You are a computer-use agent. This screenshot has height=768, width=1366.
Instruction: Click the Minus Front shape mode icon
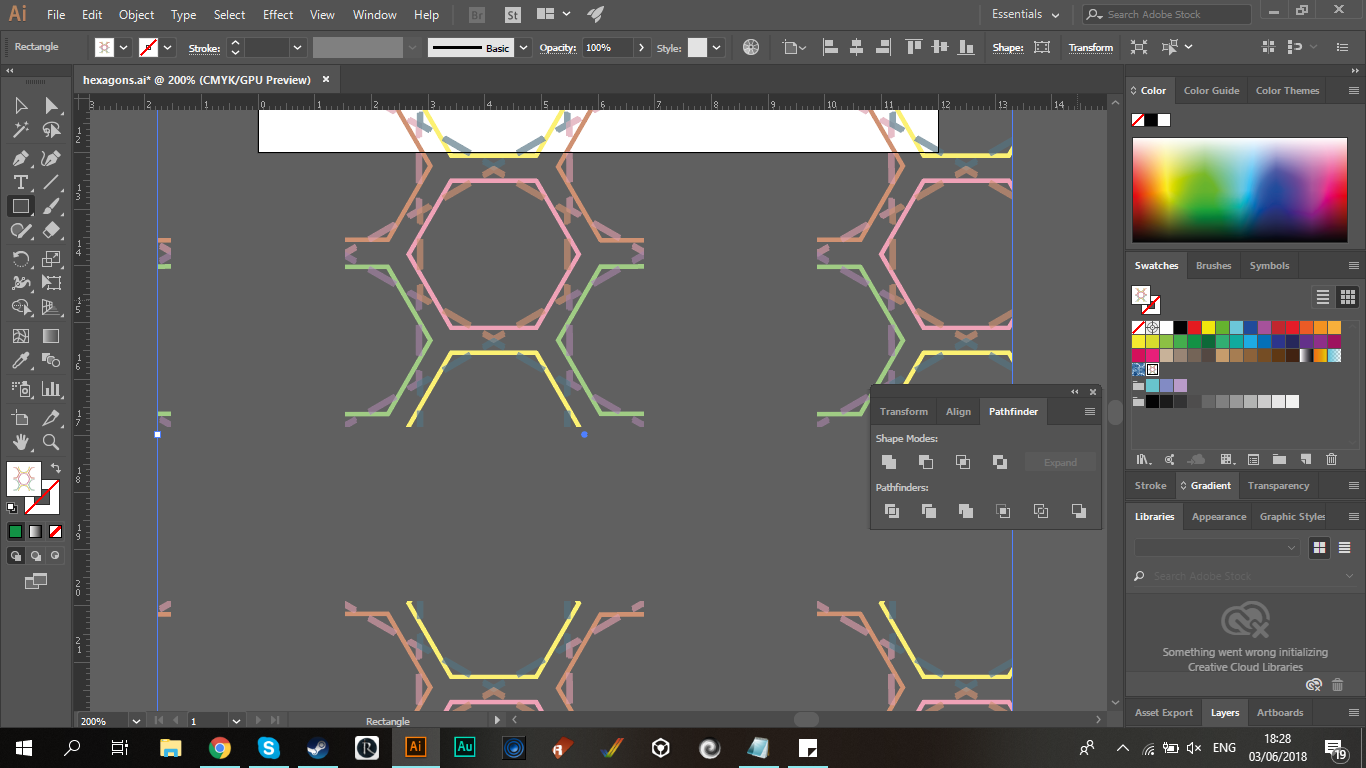click(926, 462)
